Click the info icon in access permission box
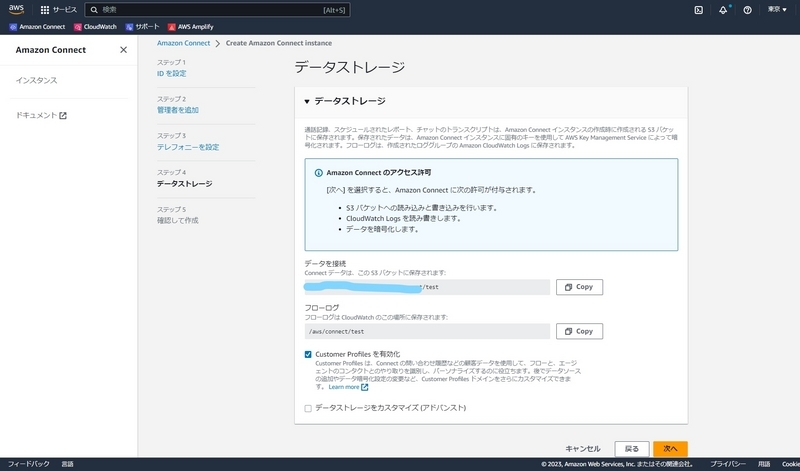The width and height of the screenshot is (800, 471). click(318, 173)
